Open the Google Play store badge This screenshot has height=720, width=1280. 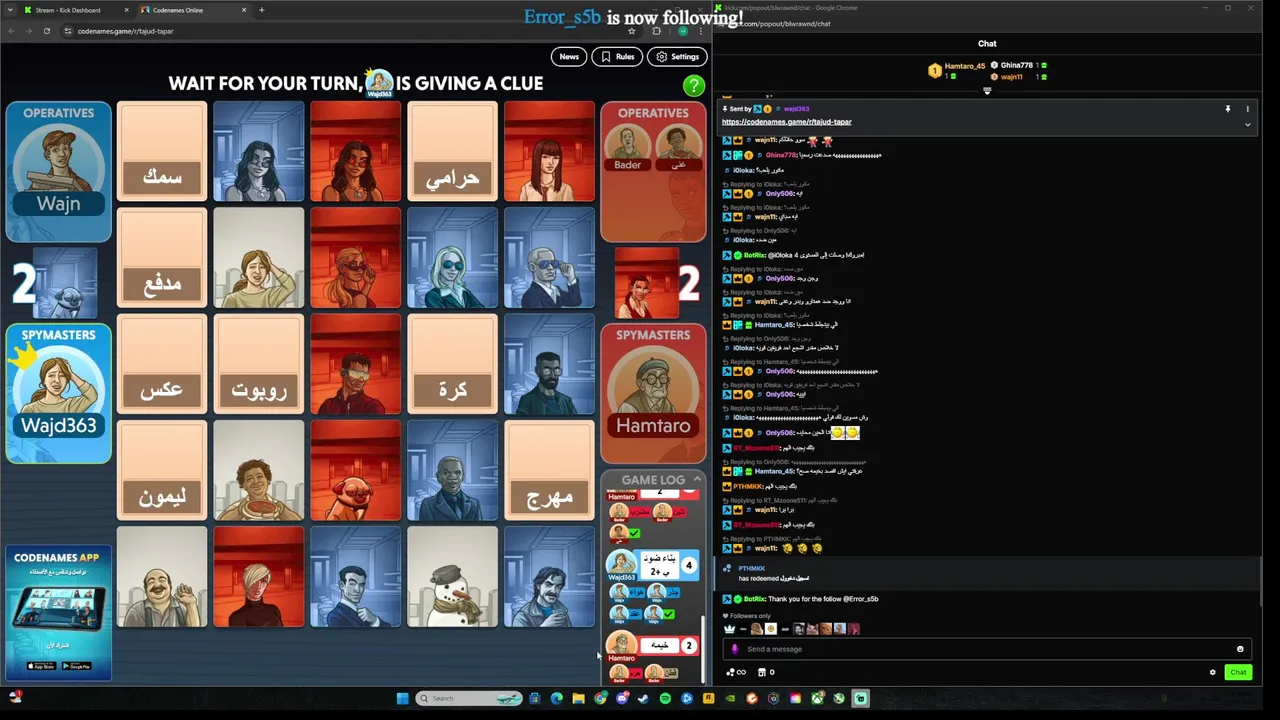77,666
